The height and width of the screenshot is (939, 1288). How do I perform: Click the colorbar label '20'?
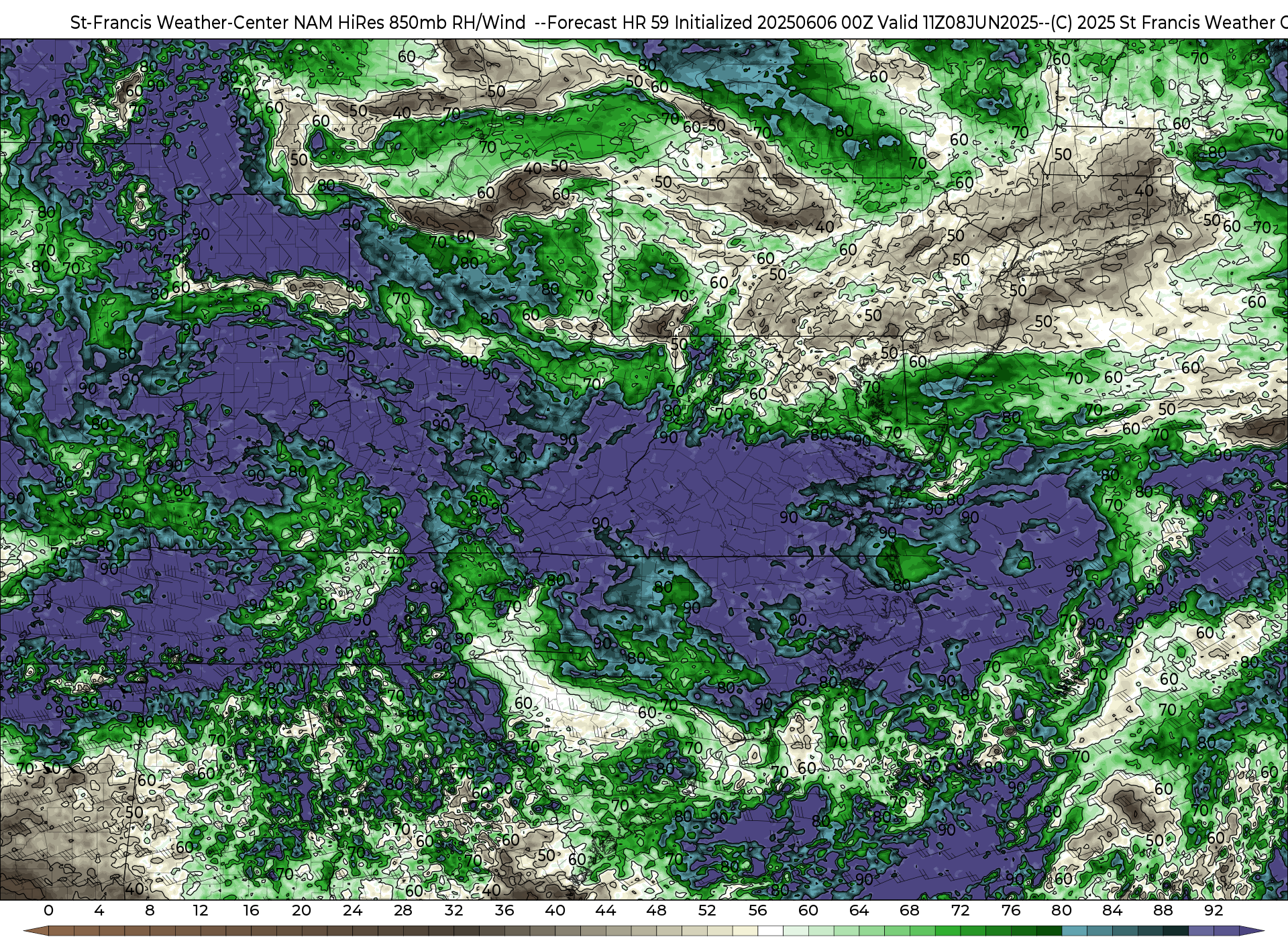coord(302,911)
